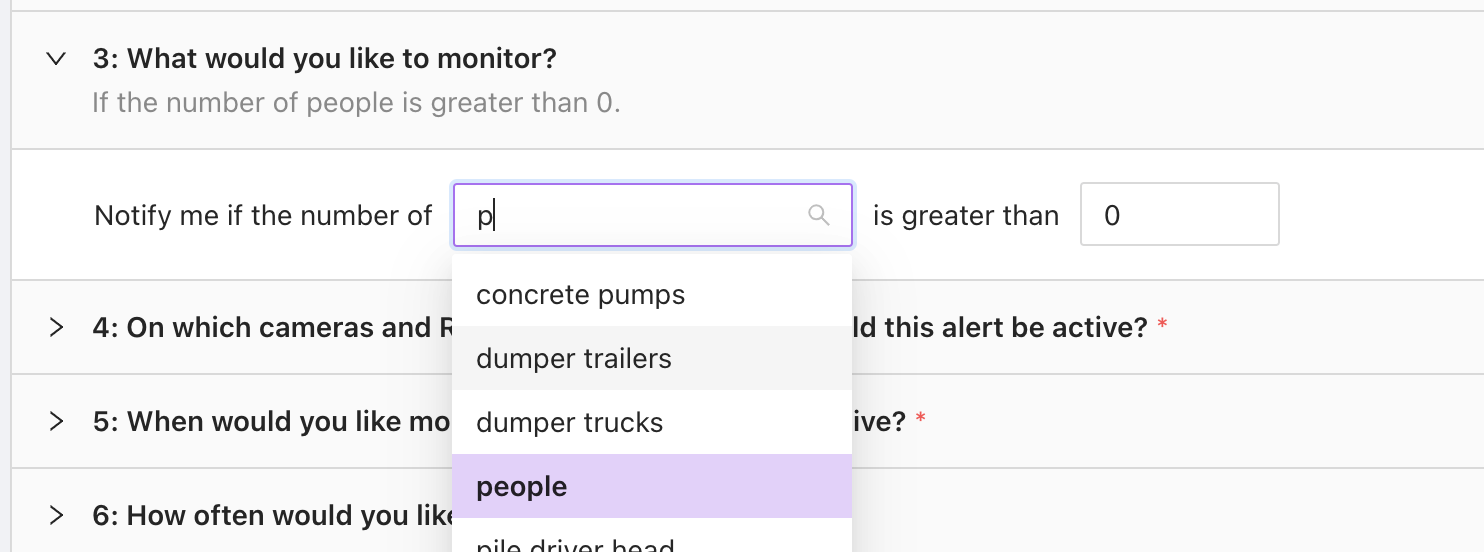Image resolution: width=1484 pixels, height=552 pixels.
Task: Click 'What would you like to monitor?' heading
Action: (324, 59)
